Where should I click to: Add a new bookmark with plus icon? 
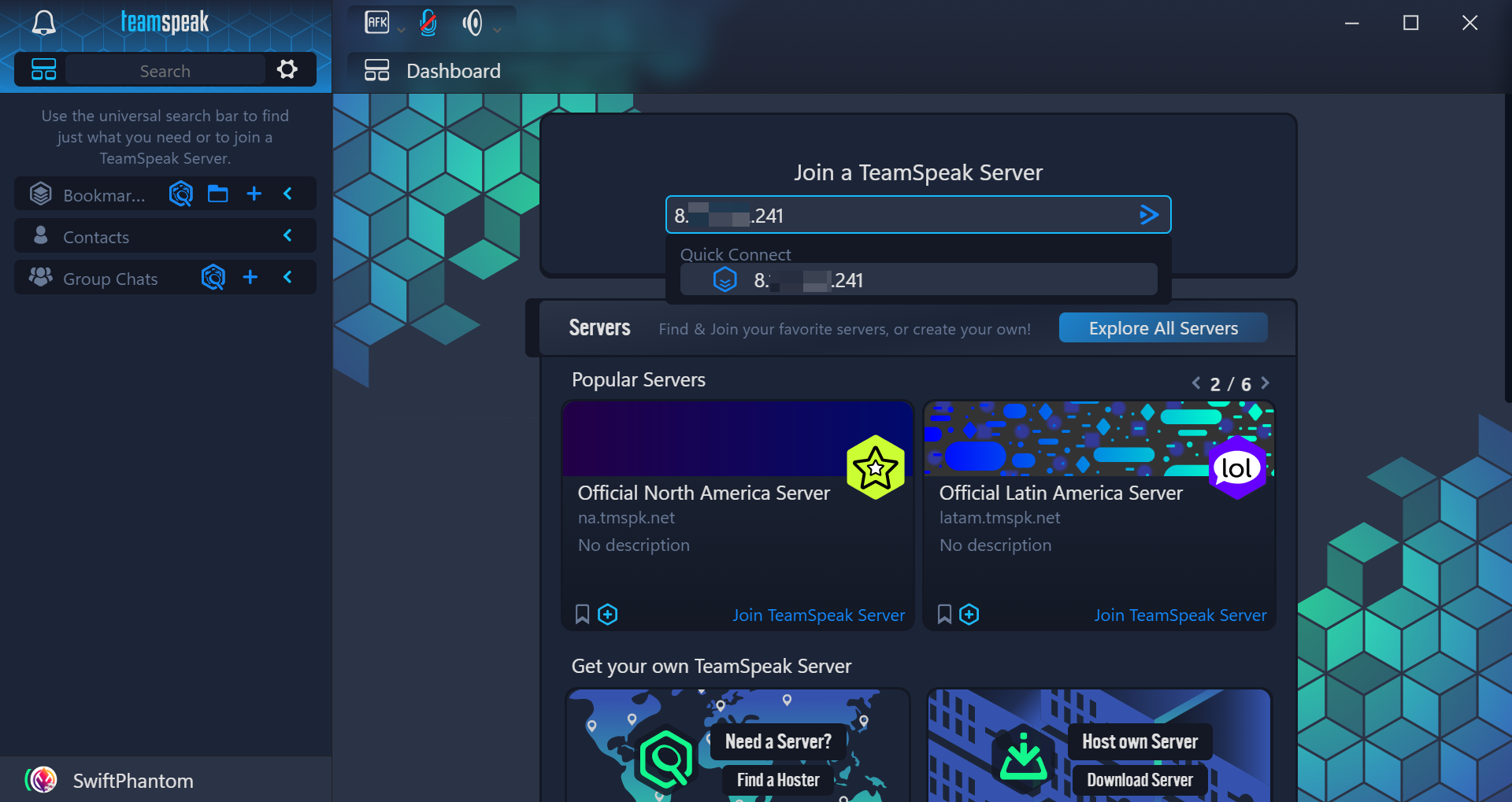tap(254, 194)
